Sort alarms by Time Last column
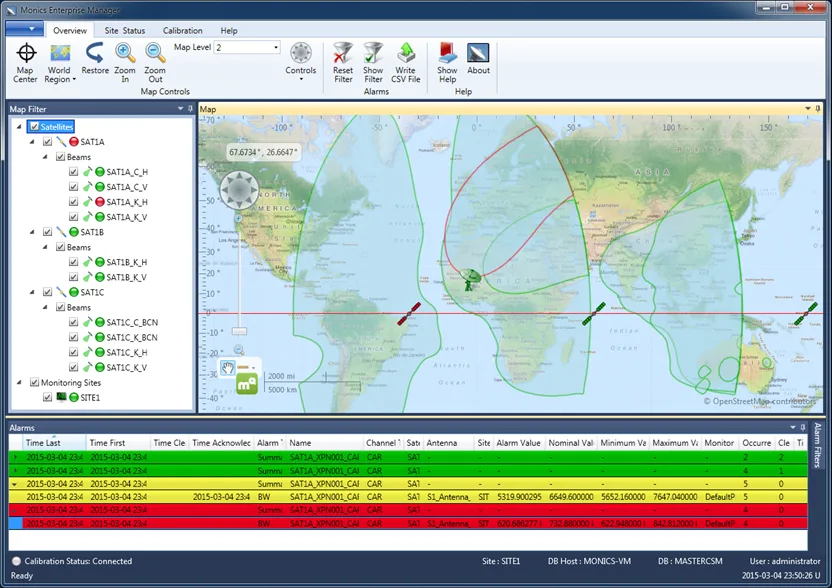The image size is (832, 588). [x=54, y=443]
